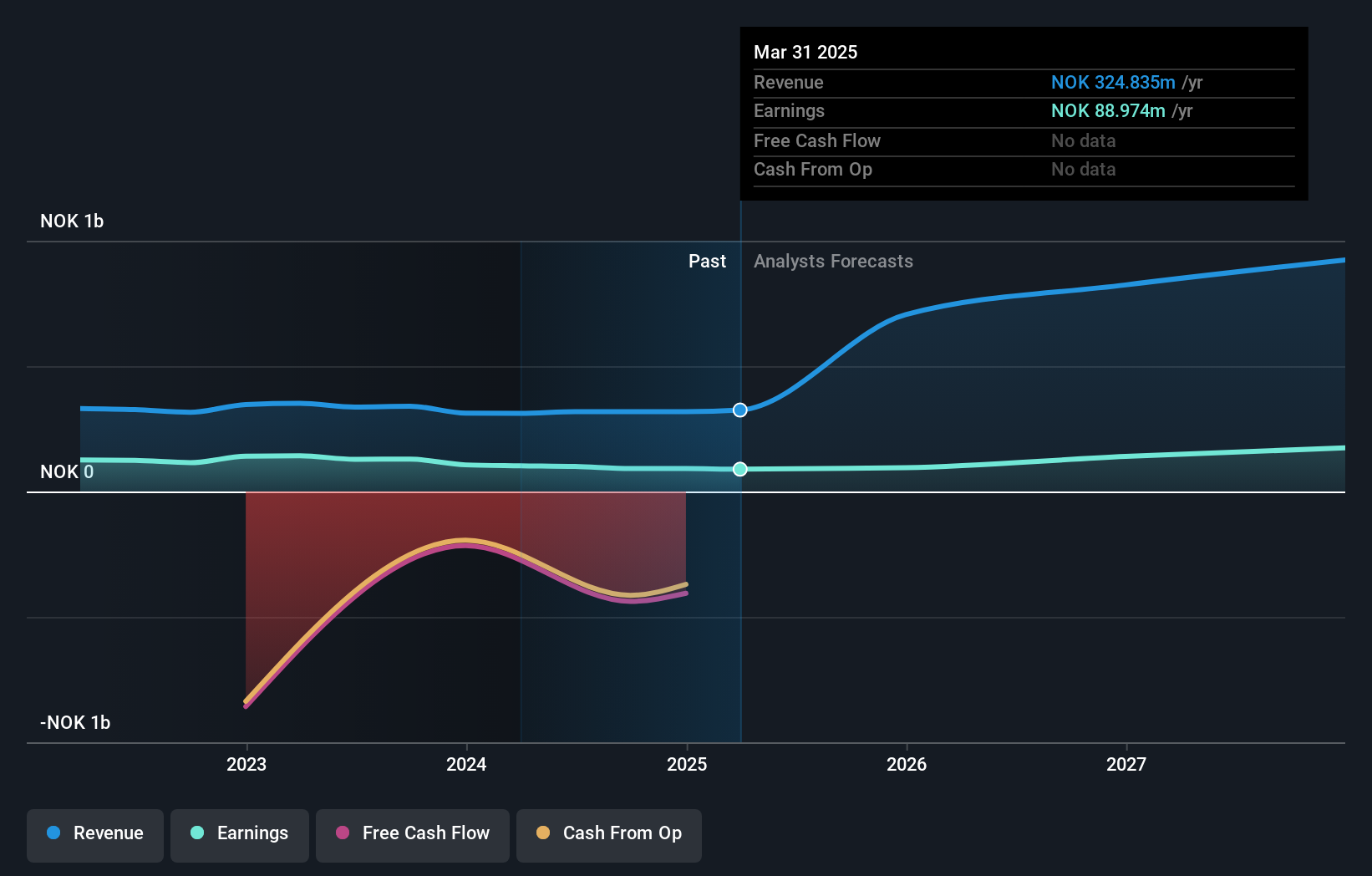Click the 2024 x-axis label
The image size is (1372, 876).
click(x=466, y=764)
